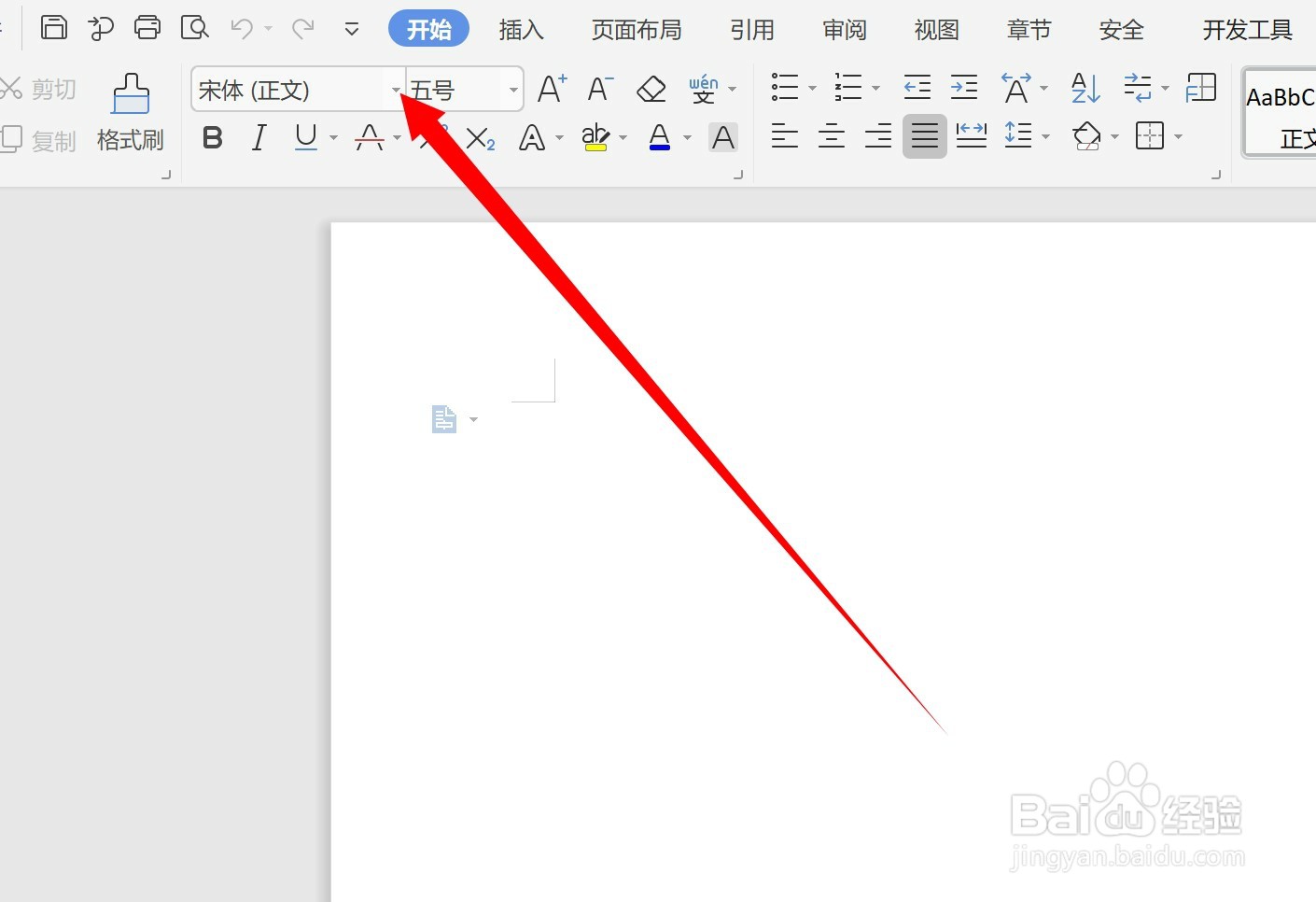Screen dimensions: 1316x902
Task: Open Print Preview icon
Action: tap(194, 28)
